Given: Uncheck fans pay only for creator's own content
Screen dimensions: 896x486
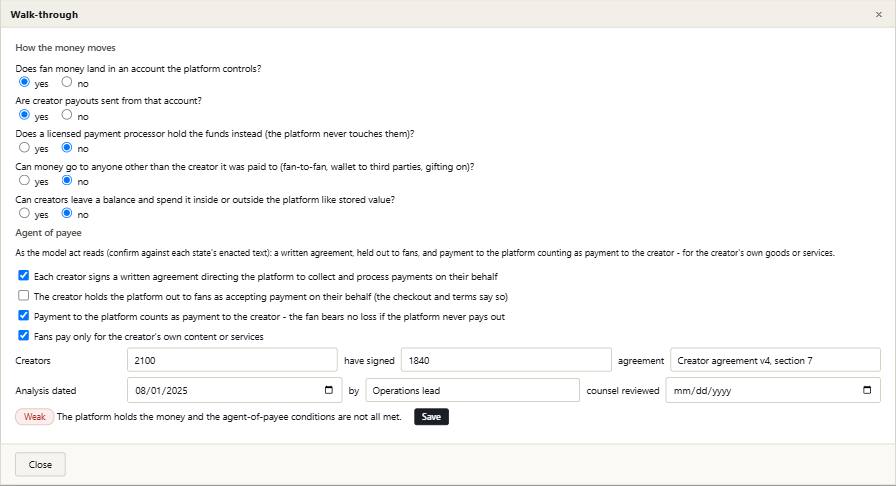Looking at the screenshot, I should pyautogui.click(x=23, y=336).
